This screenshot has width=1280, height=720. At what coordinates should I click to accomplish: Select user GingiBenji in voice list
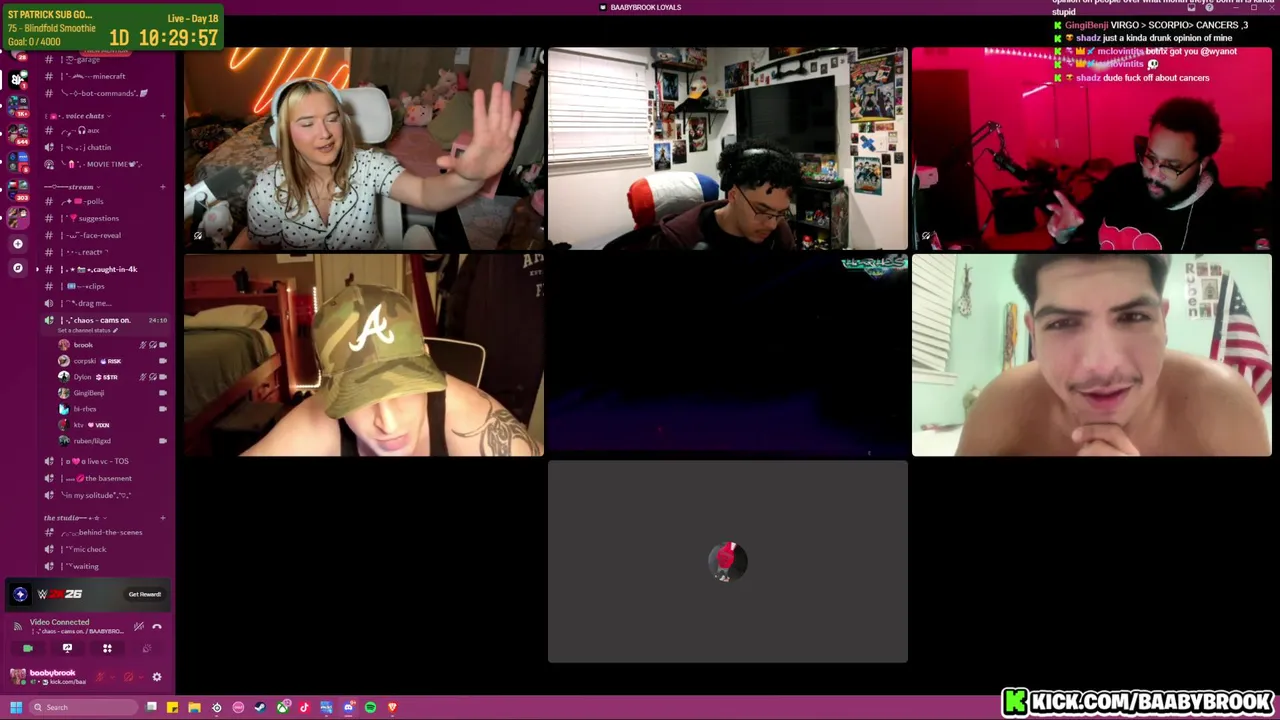[x=113, y=393]
